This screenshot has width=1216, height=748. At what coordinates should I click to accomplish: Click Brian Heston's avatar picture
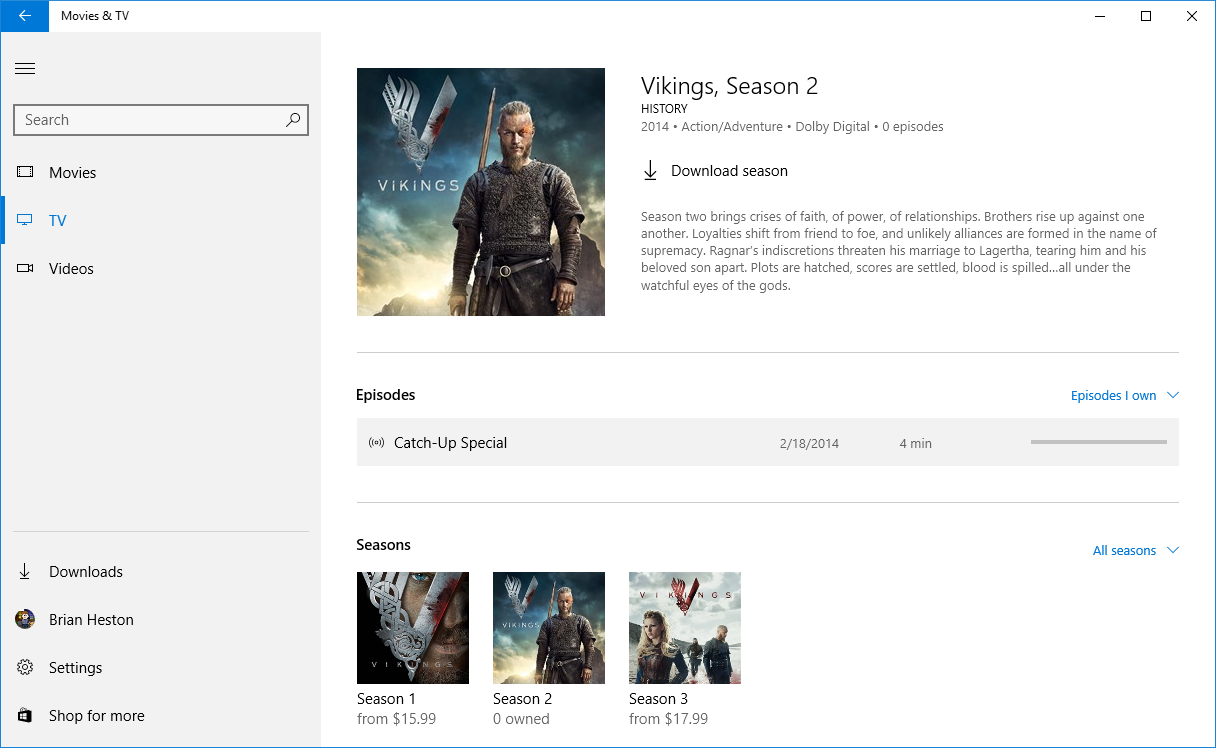point(25,620)
